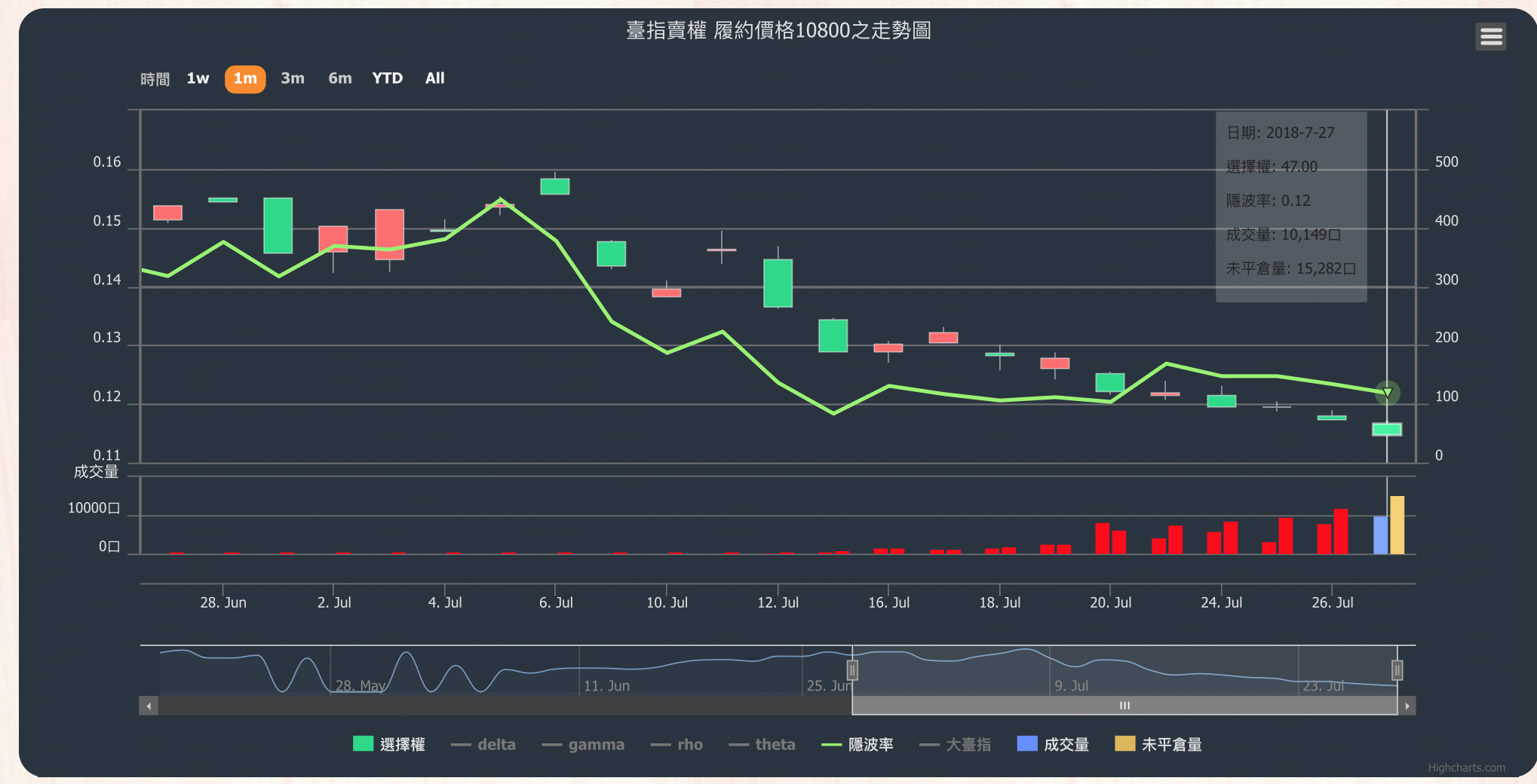Switch to the 3m time range
The image size is (1537, 784).
tap(293, 78)
